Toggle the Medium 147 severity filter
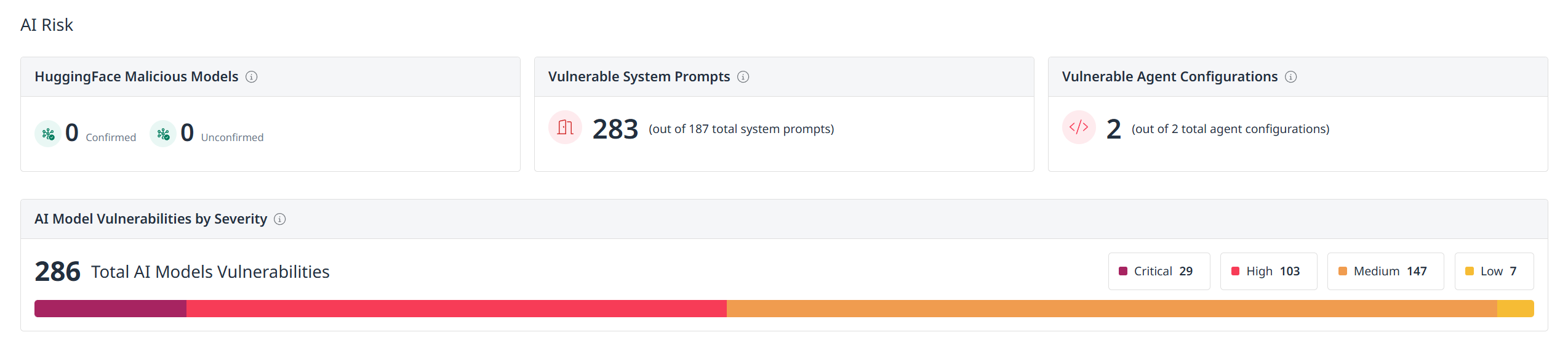Viewport: 1568px width, 340px height. [x=1385, y=271]
